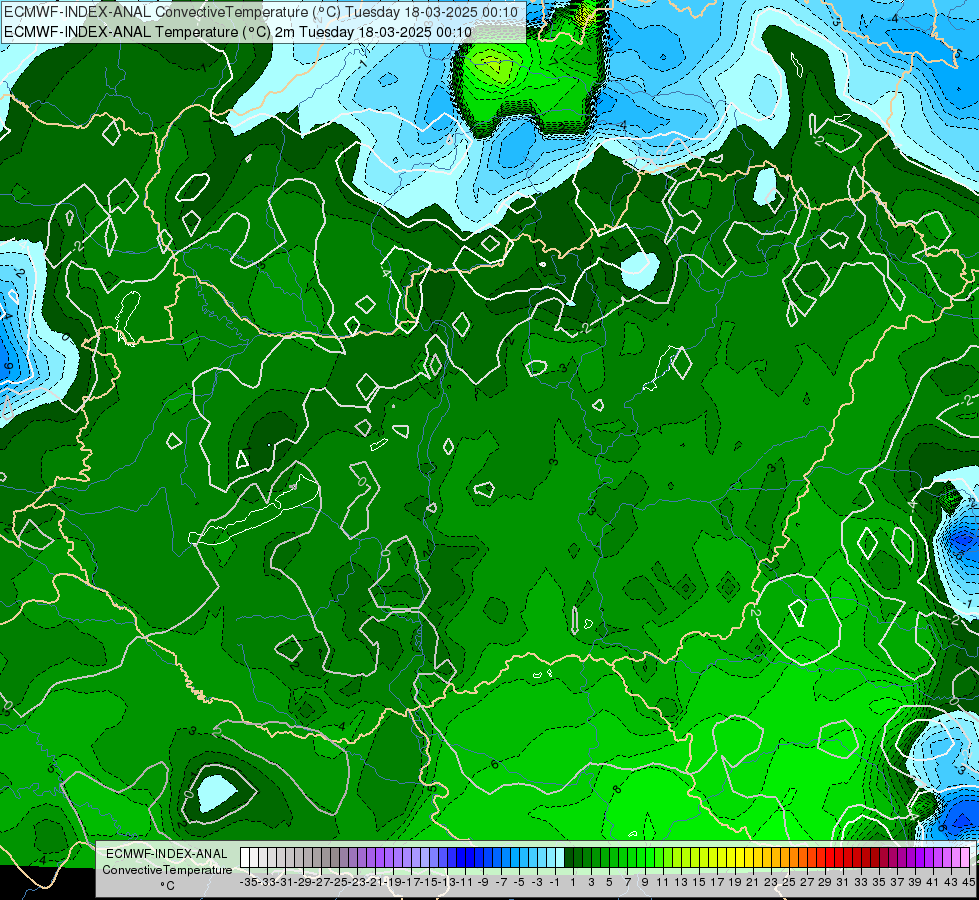
Task: Click the '35' legend scale value
Action: (879, 882)
